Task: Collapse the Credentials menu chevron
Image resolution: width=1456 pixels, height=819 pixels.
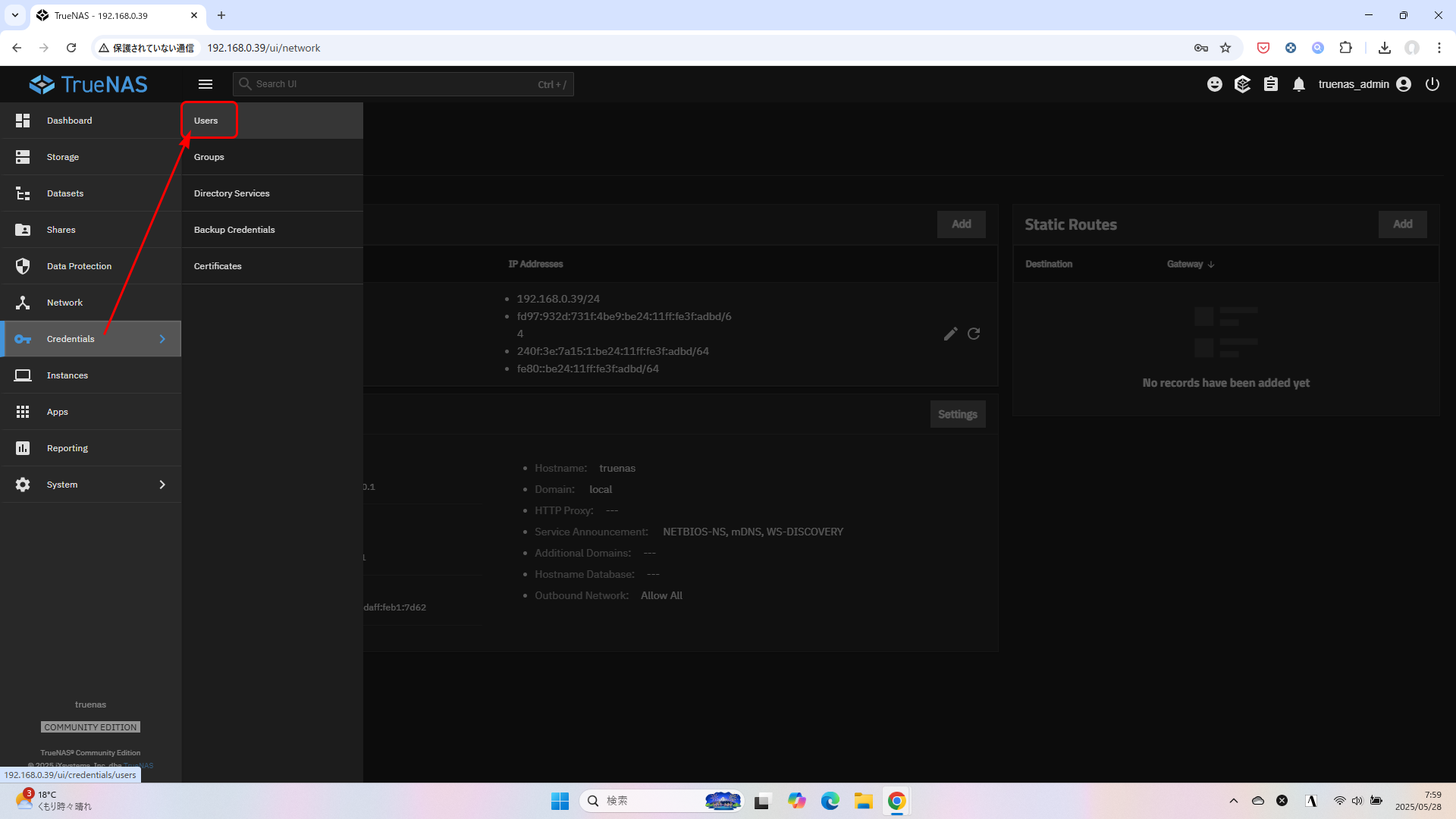Action: coord(162,339)
